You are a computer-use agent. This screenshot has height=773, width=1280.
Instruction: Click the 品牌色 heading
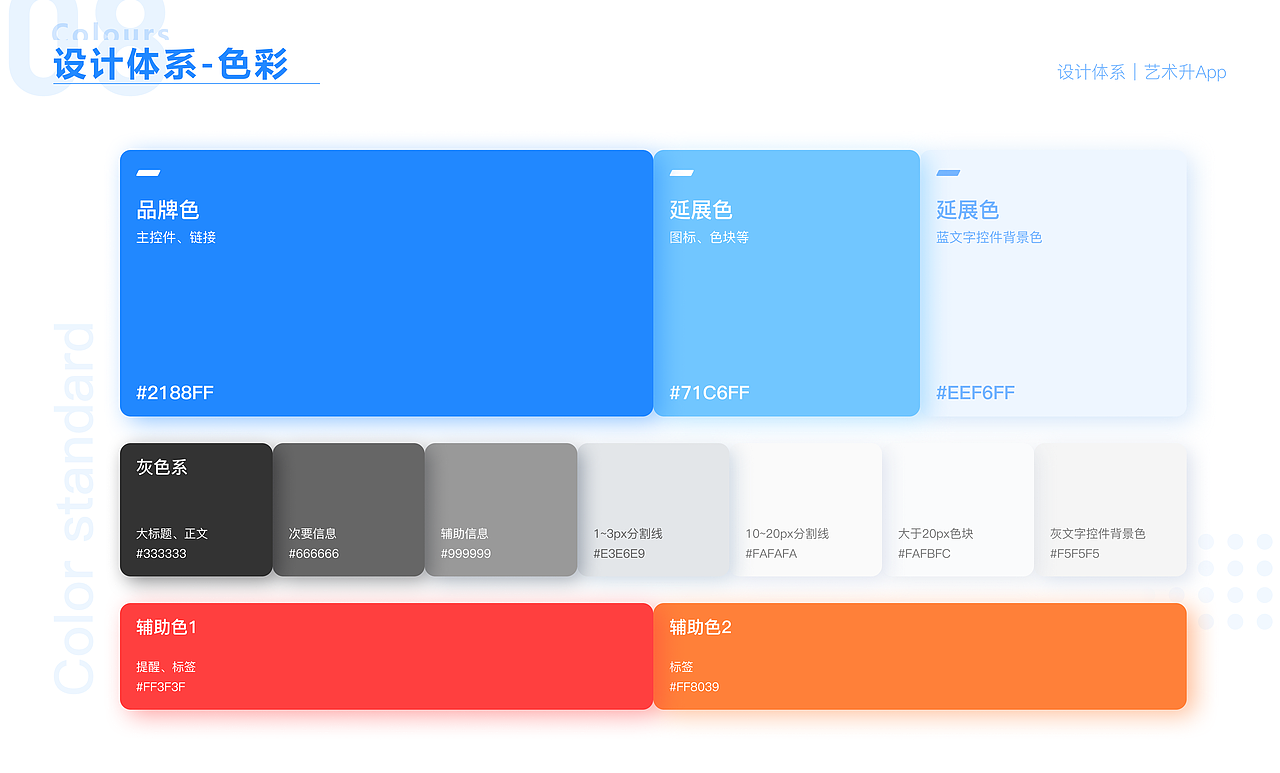(x=168, y=210)
